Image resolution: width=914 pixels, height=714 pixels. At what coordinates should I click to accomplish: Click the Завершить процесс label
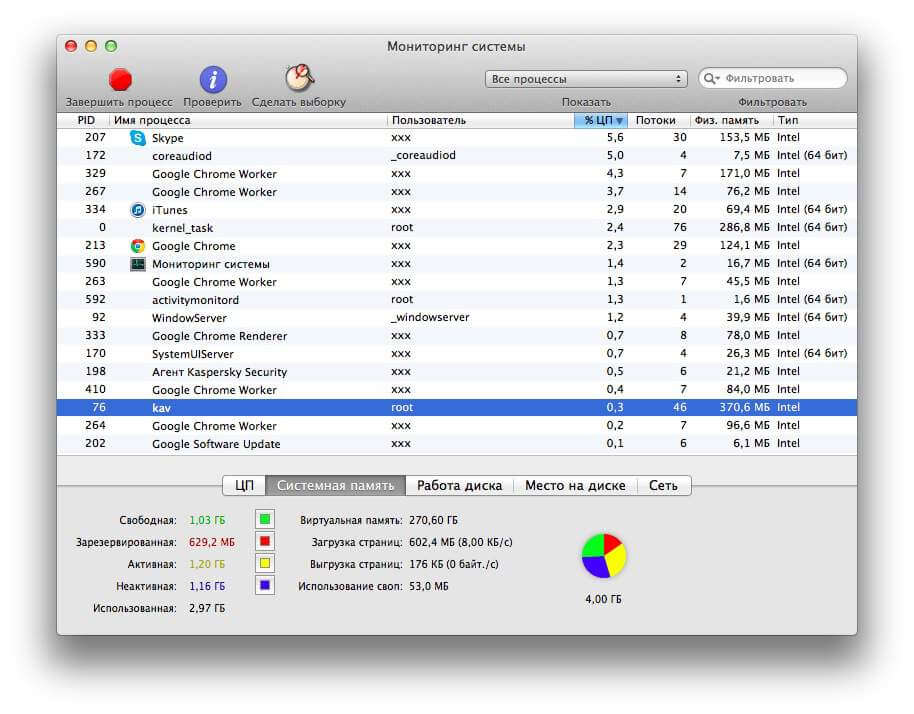coord(119,102)
